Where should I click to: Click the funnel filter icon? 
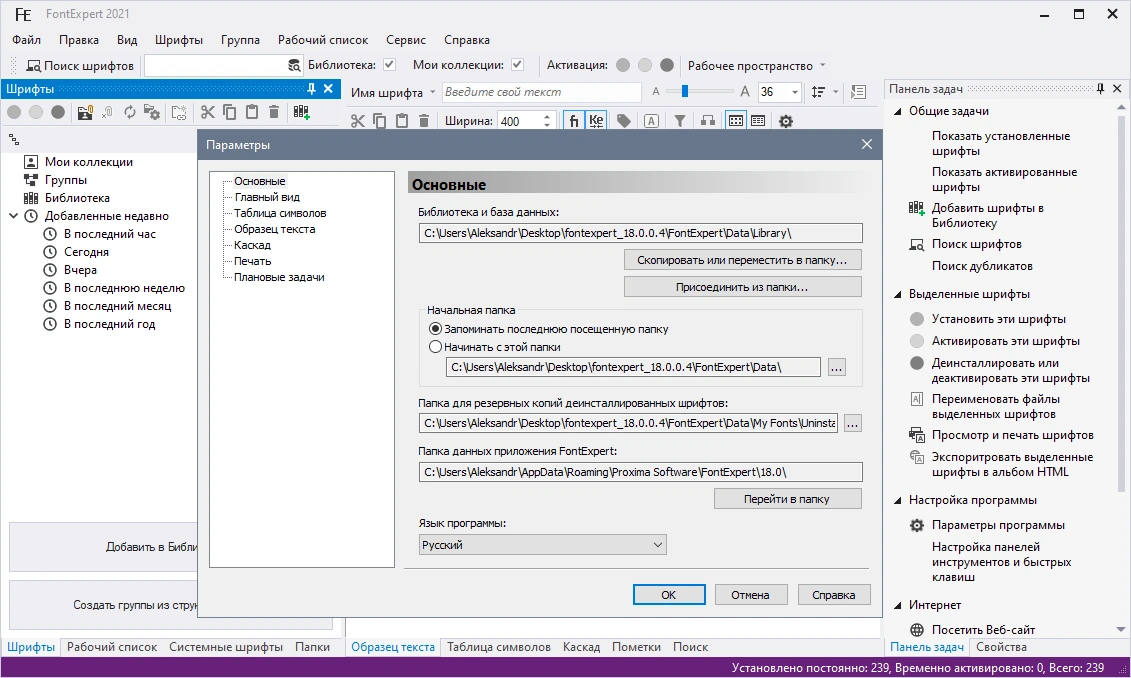[679, 120]
